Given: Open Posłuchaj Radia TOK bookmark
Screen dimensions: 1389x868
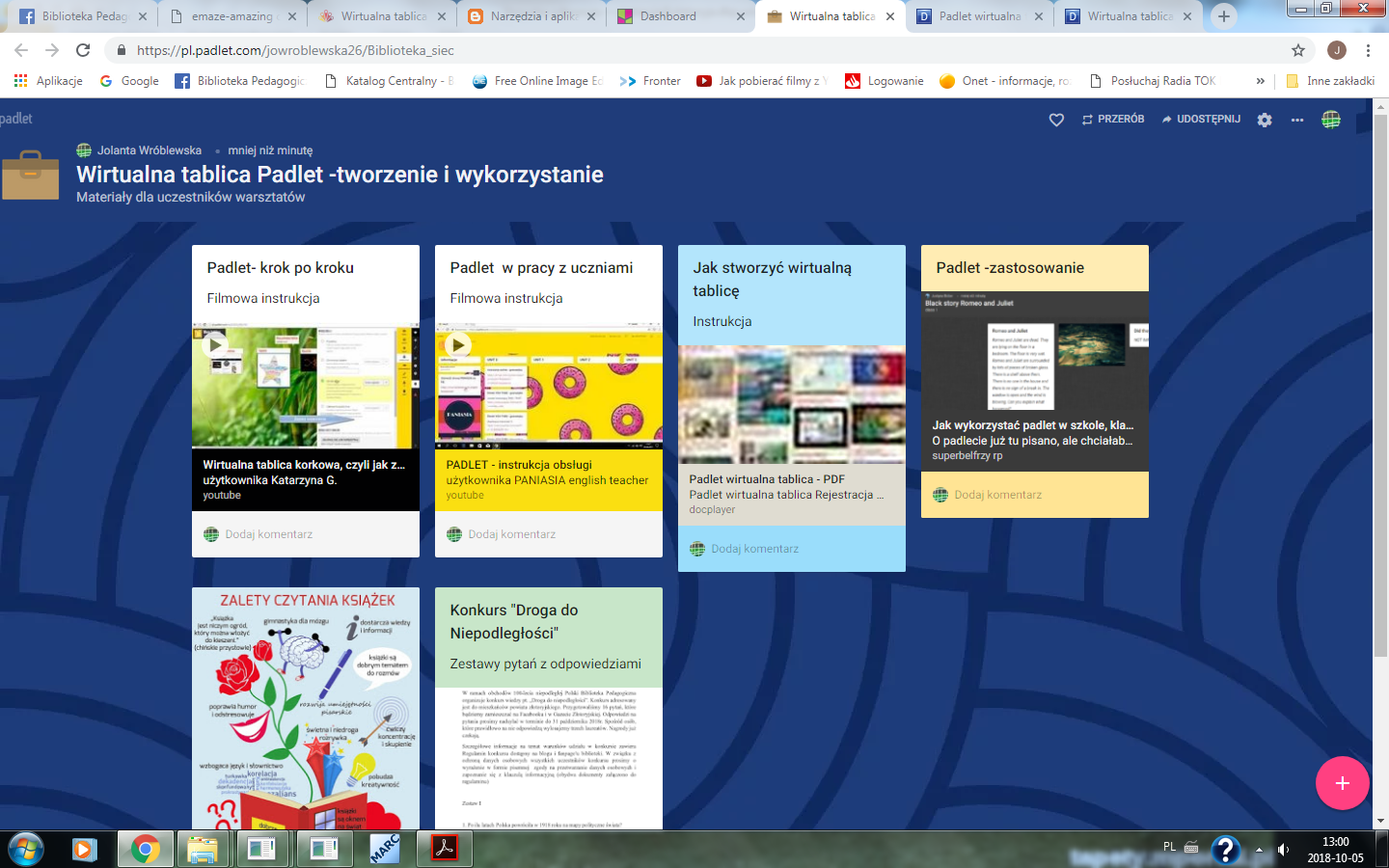Looking at the screenshot, I should (x=1153, y=81).
